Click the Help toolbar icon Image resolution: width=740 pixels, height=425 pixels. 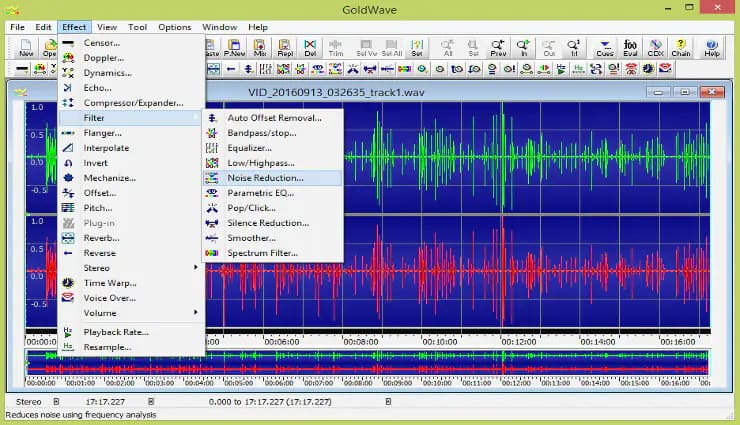712,48
